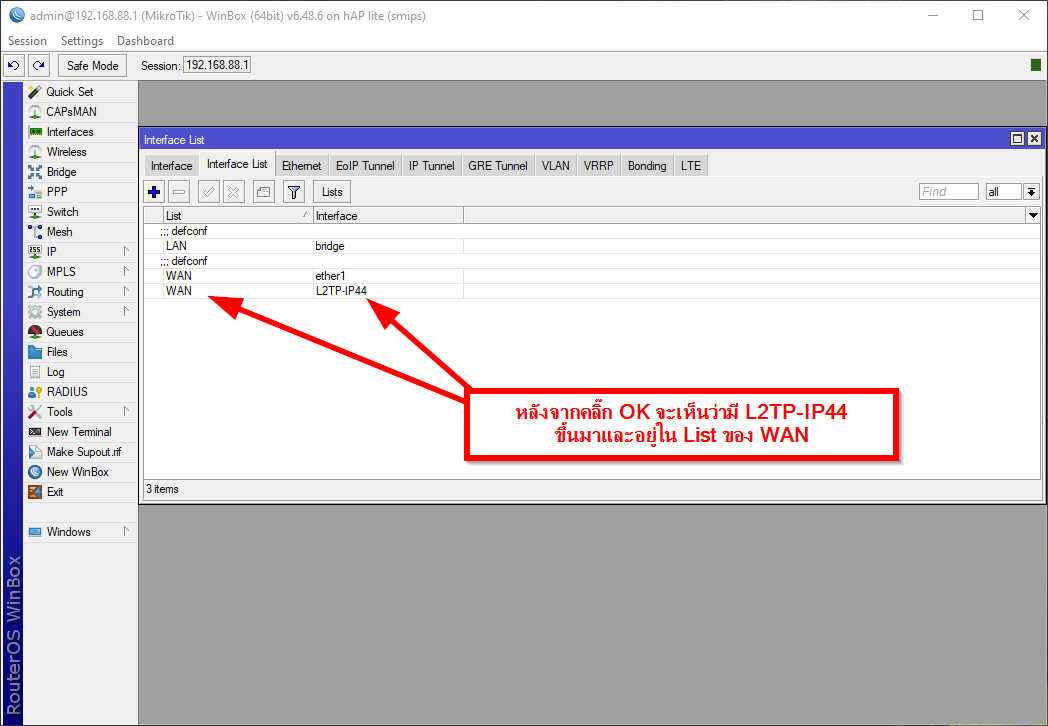
Task: Click the comment button
Action: tap(263, 193)
